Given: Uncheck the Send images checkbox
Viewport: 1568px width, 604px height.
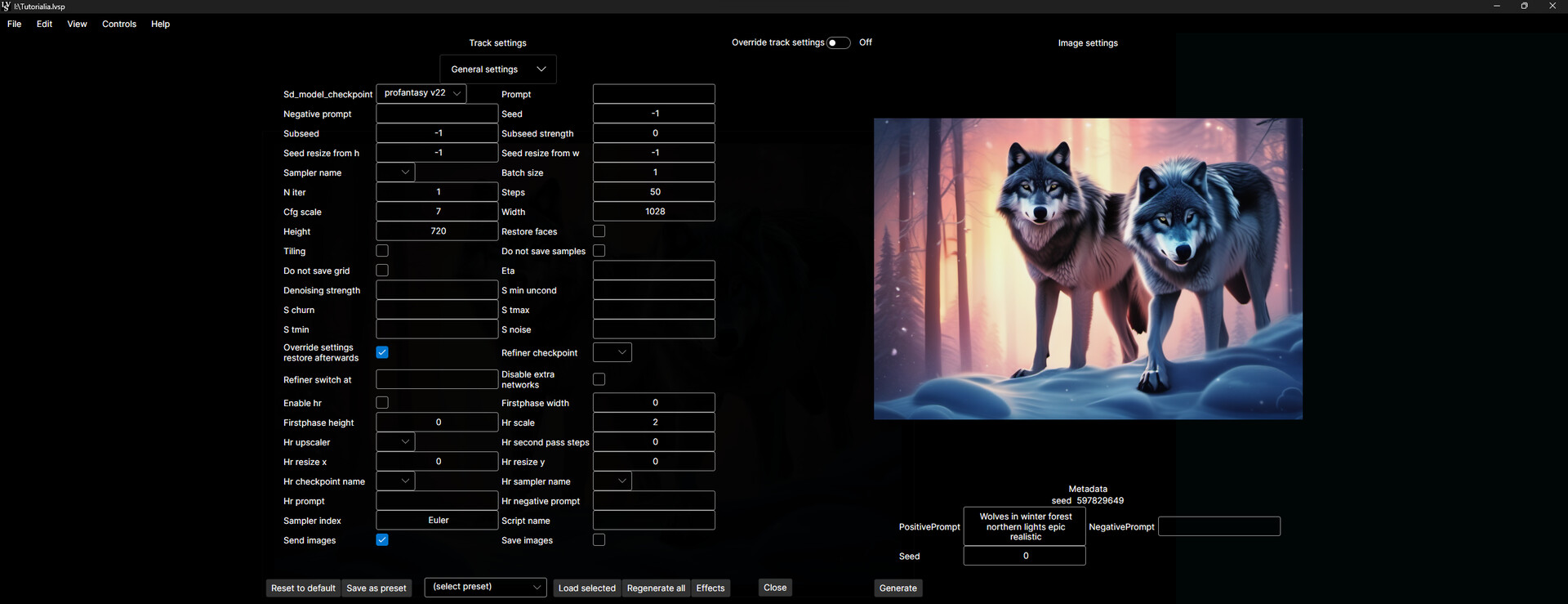Looking at the screenshot, I should tap(382, 540).
